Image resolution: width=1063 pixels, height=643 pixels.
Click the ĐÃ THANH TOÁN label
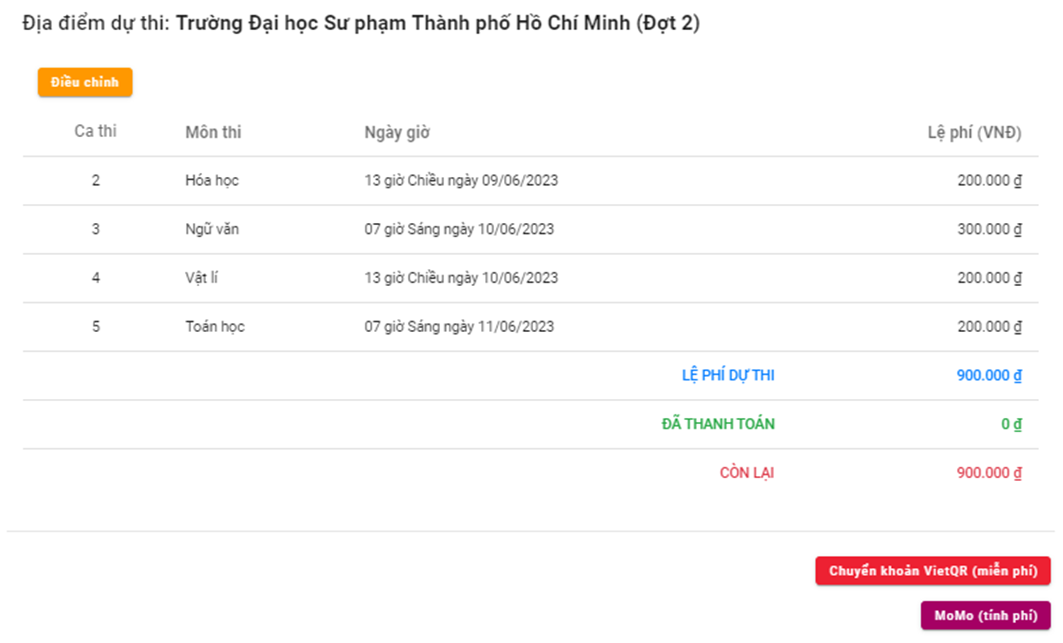point(718,424)
